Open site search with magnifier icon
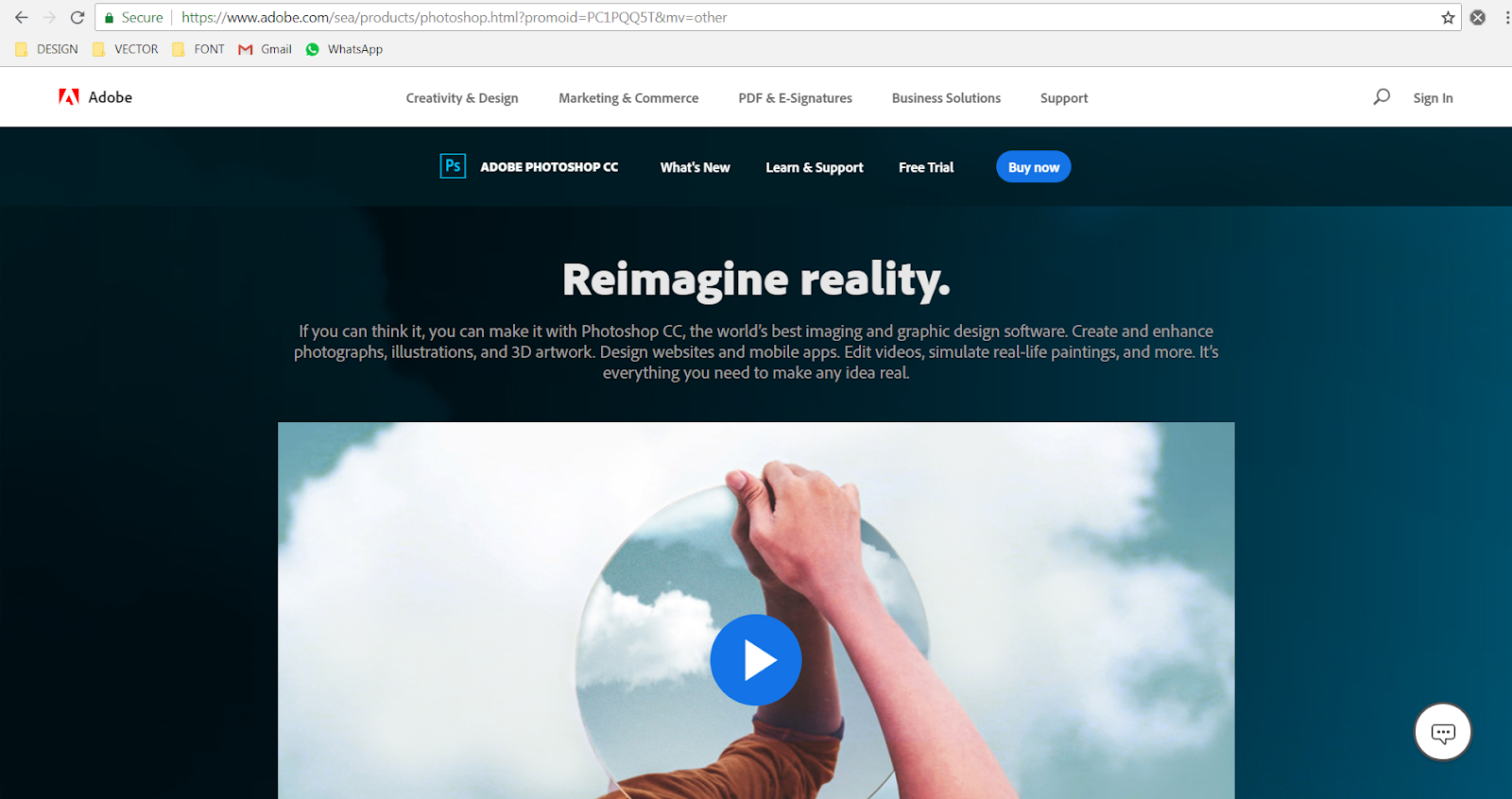The width and height of the screenshot is (1512, 799). (1382, 96)
